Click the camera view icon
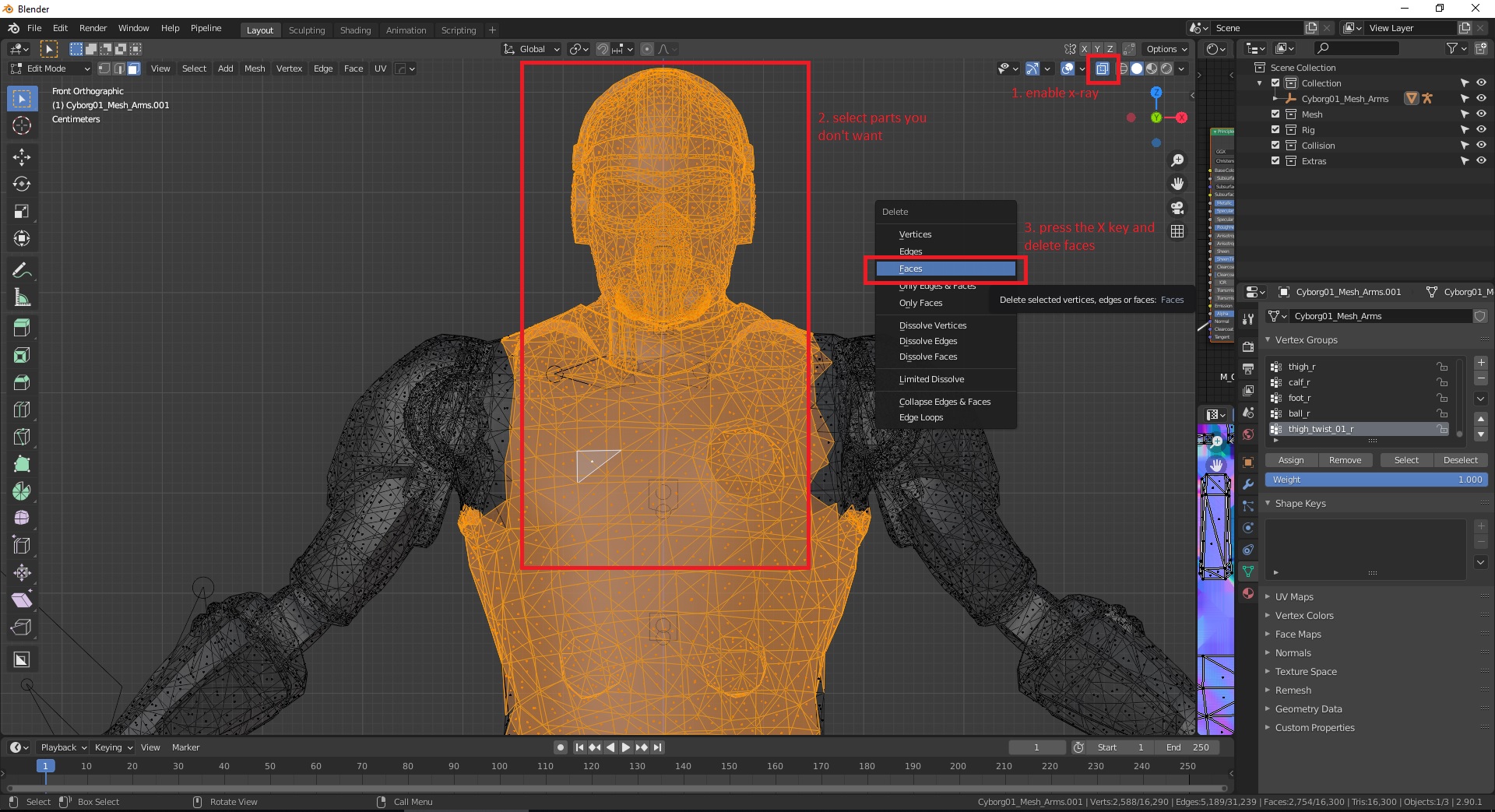Screen dimensions: 1495x812 click(1177, 208)
